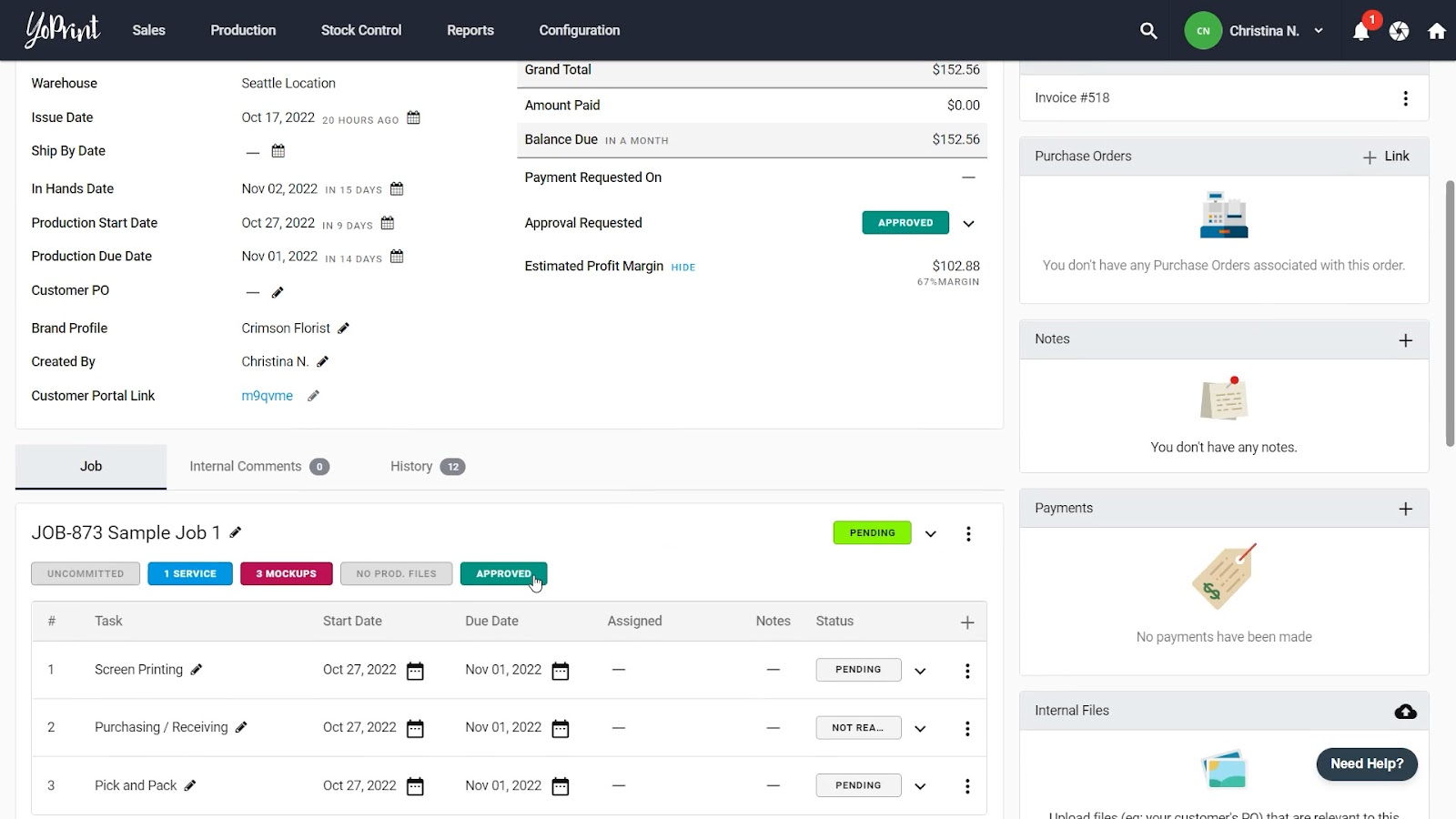
Task: Open Pick and Pack status dropdown arrow
Action: tap(920, 786)
